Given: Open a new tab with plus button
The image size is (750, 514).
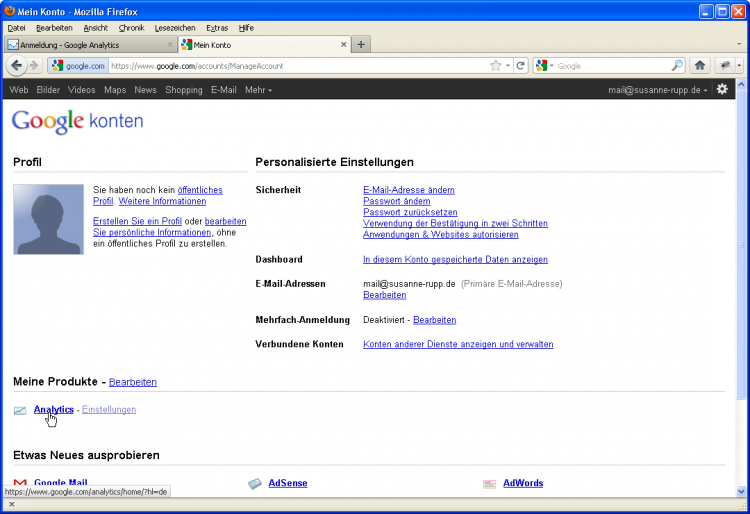Looking at the screenshot, I should (361, 45).
